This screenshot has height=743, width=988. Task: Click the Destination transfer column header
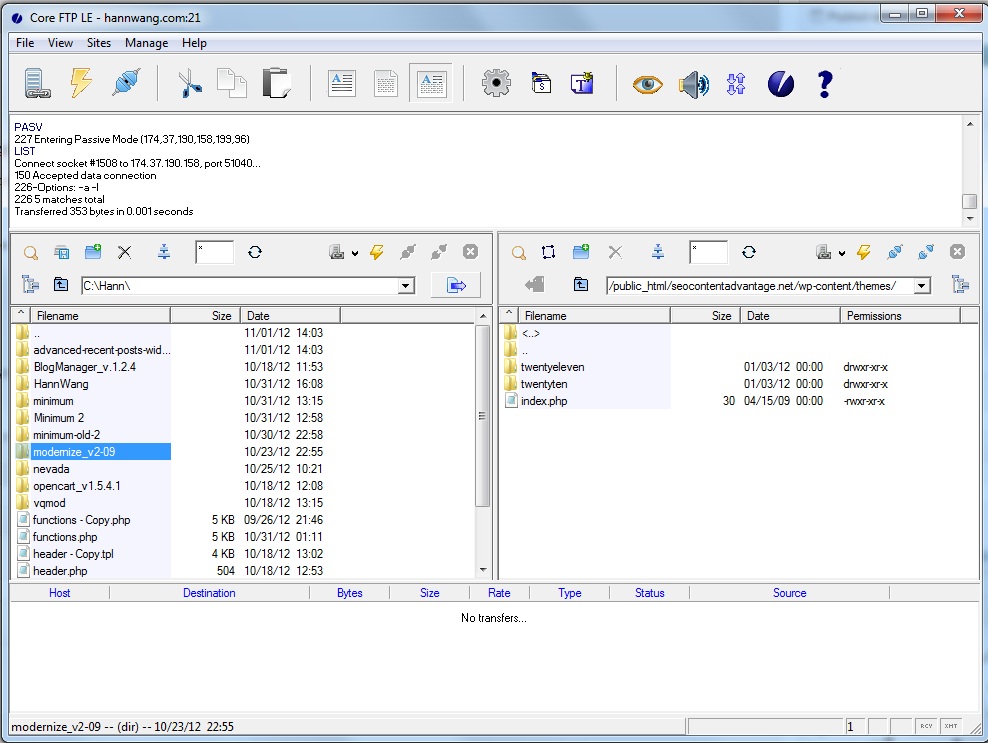pyautogui.click(x=209, y=593)
